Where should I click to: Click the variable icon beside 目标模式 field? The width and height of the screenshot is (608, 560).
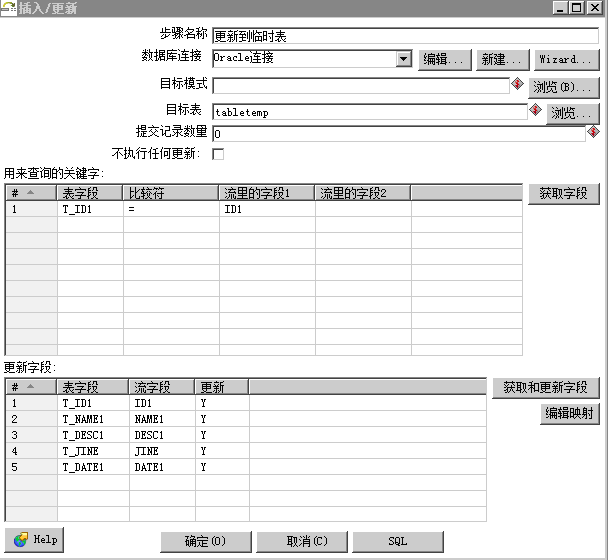click(x=517, y=84)
